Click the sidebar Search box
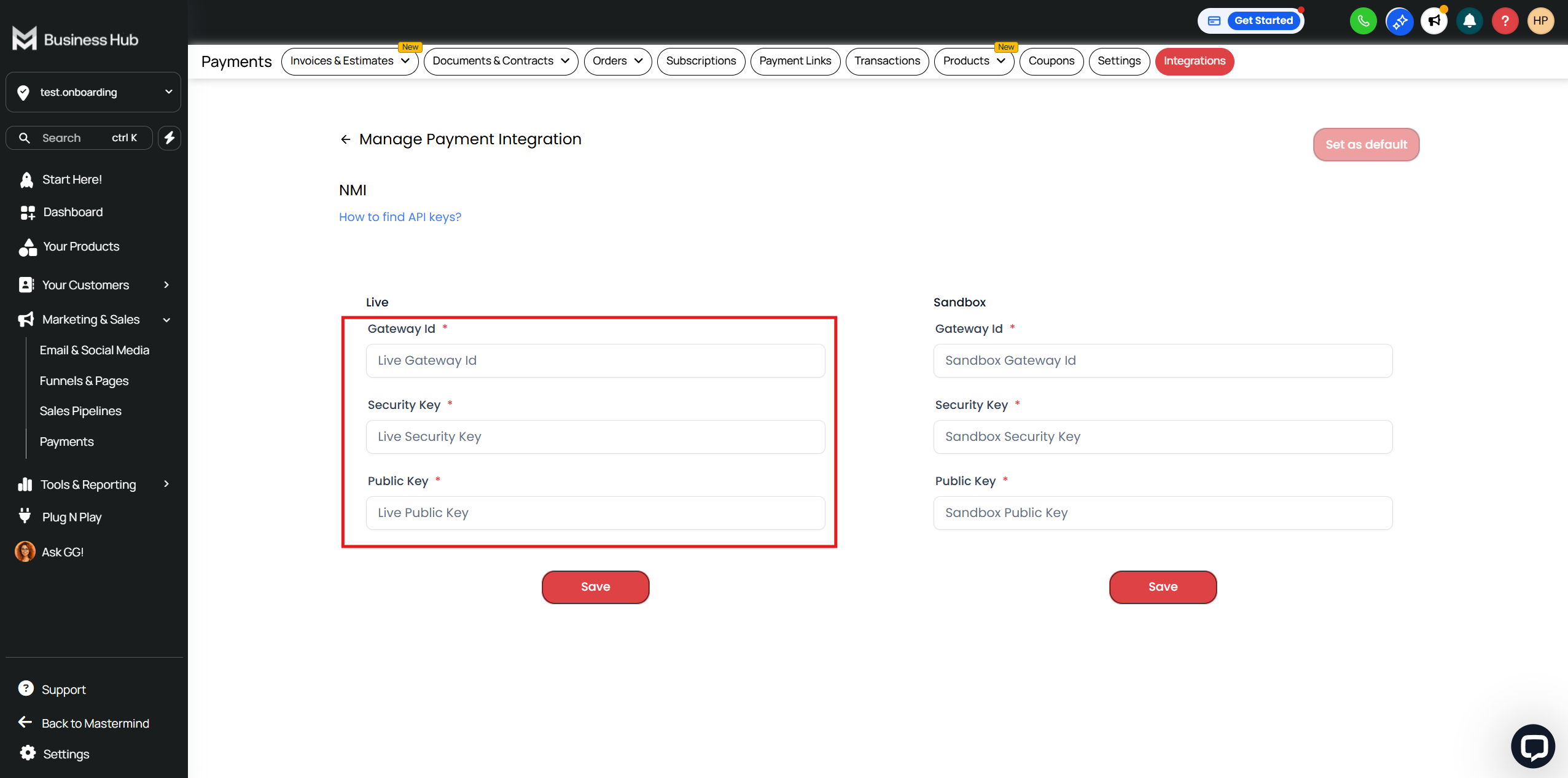1568x778 pixels. click(x=79, y=138)
